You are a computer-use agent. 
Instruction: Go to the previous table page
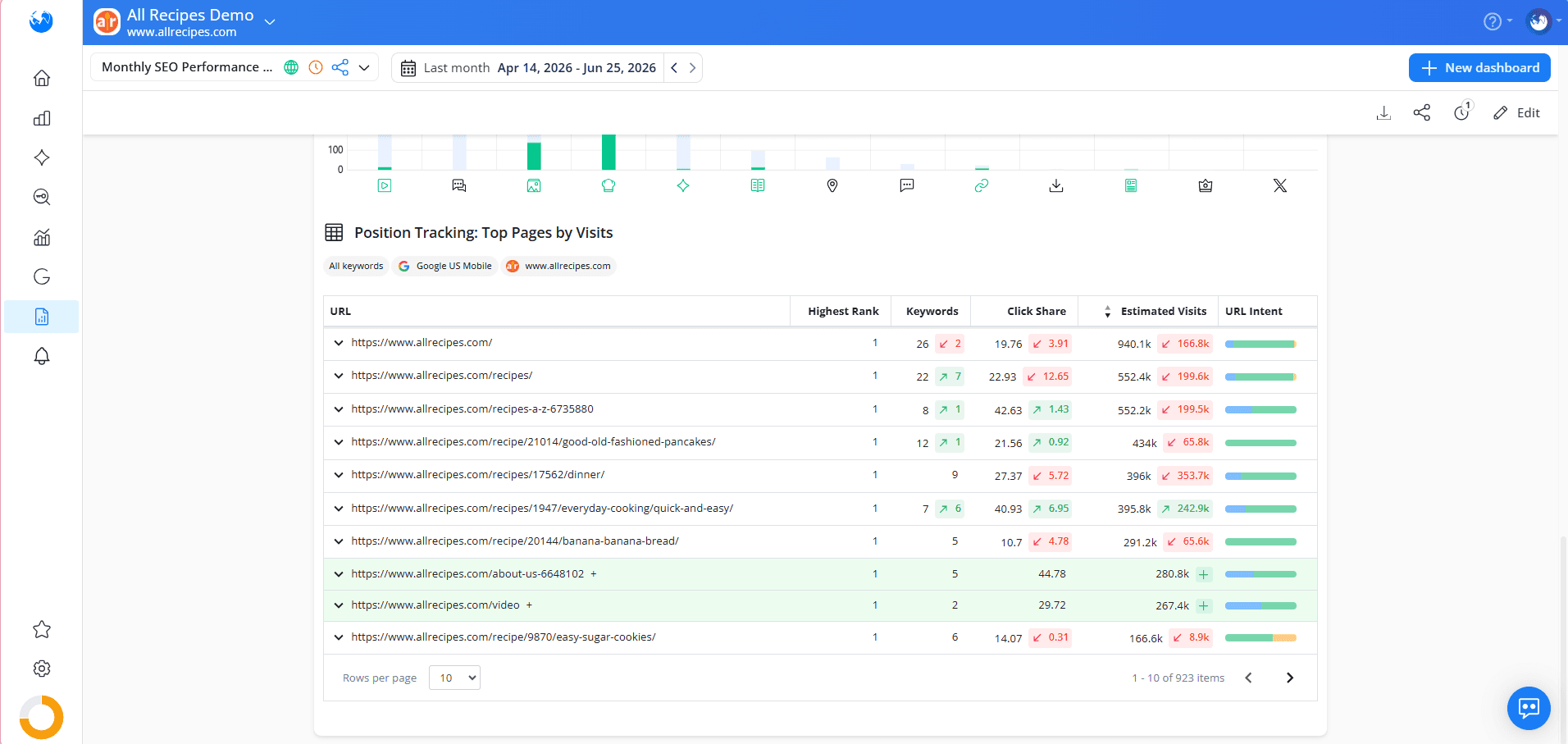click(x=1248, y=678)
